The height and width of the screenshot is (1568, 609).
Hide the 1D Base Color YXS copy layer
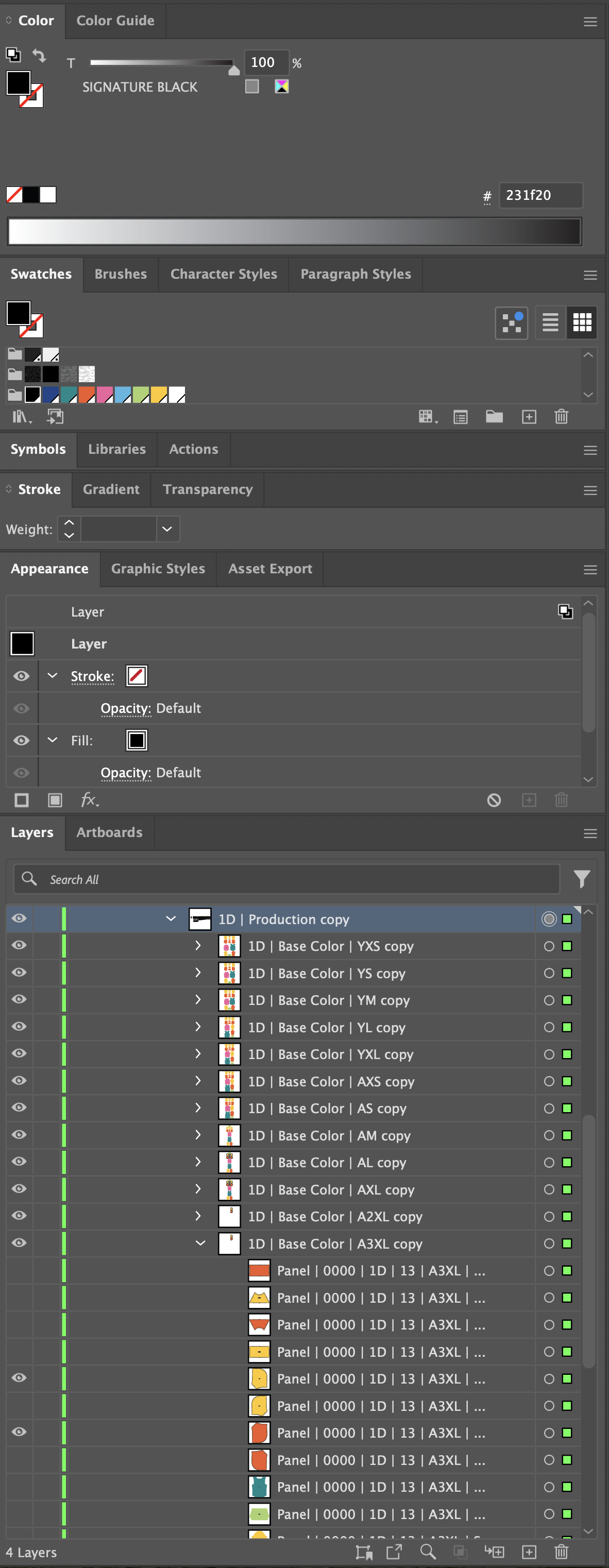coord(20,945)
